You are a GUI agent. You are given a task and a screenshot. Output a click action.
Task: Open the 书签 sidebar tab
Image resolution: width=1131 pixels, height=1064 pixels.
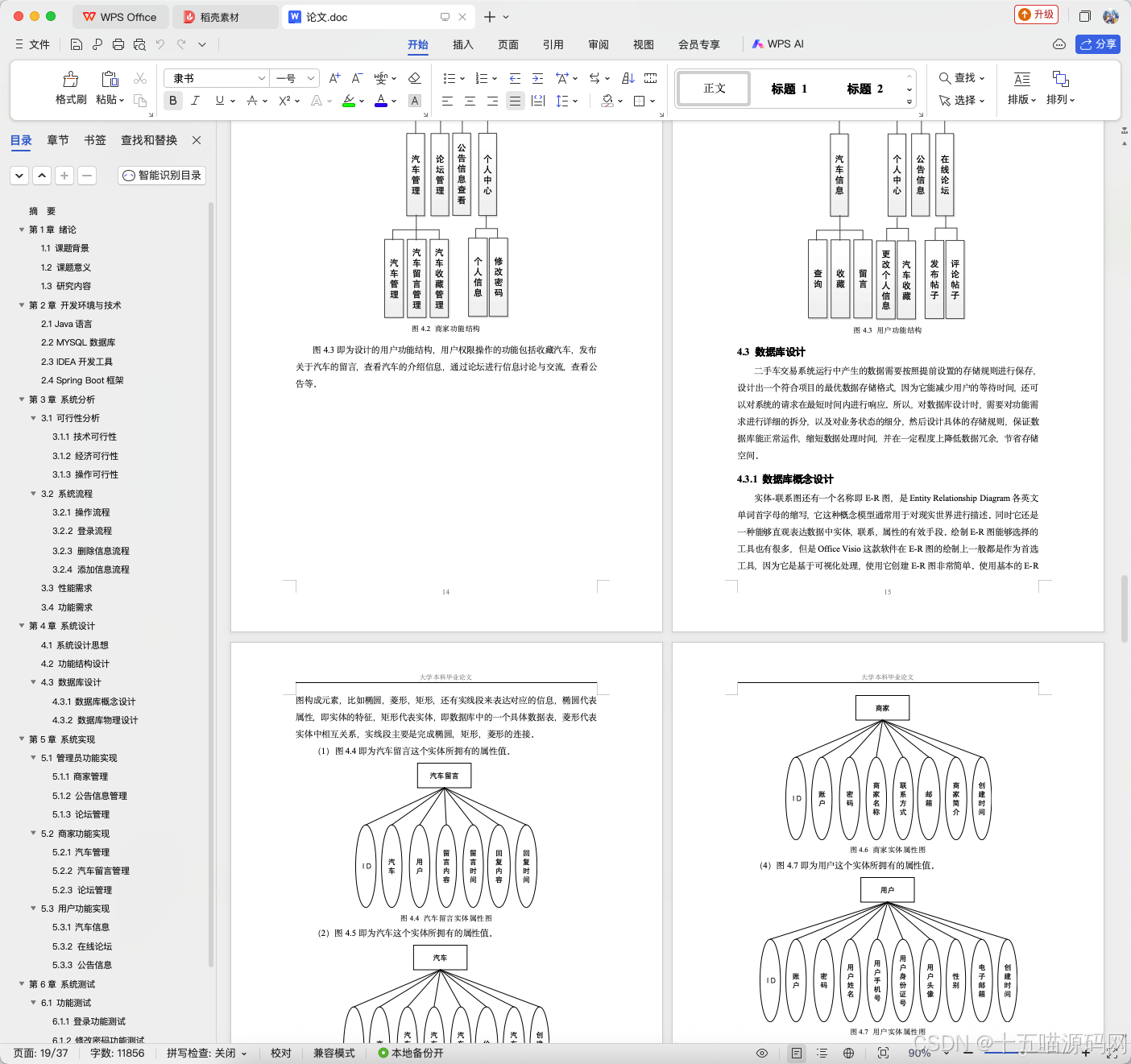(x=95, y=140)
